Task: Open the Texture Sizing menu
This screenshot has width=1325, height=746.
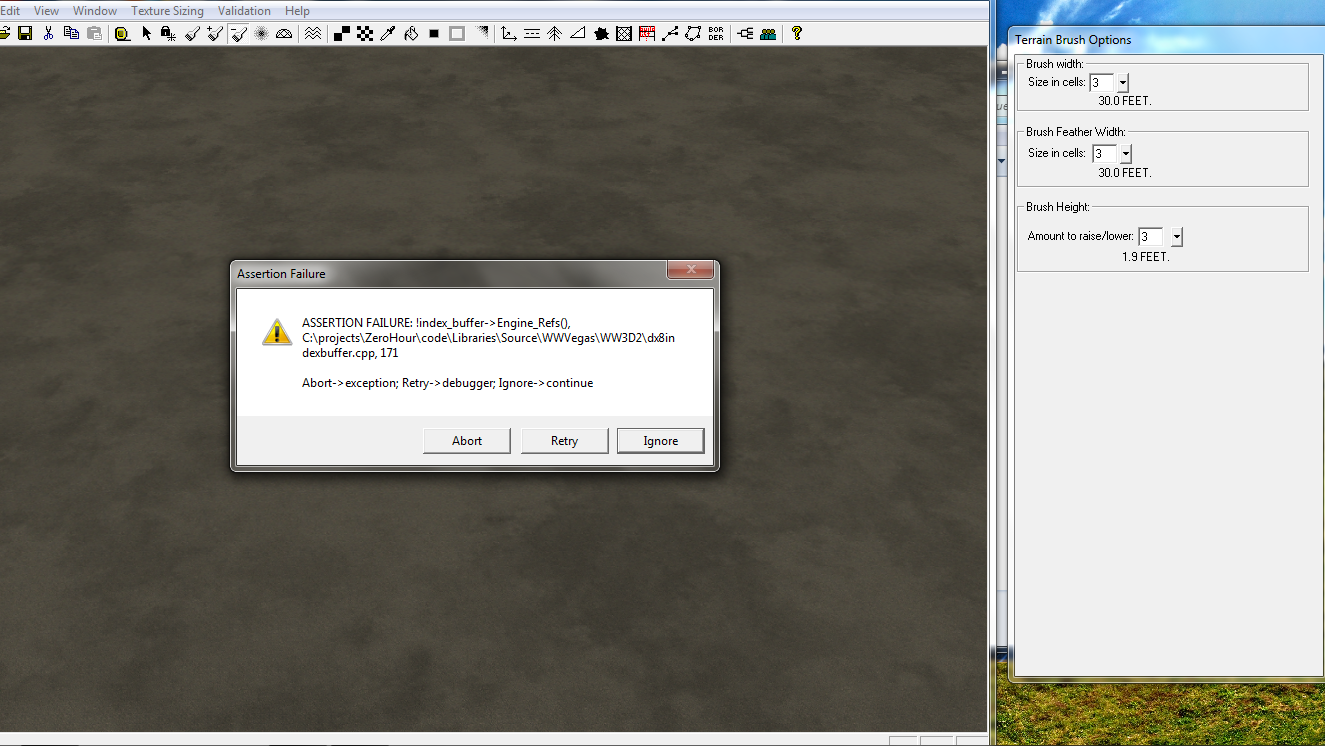Action: coord(167,11)
